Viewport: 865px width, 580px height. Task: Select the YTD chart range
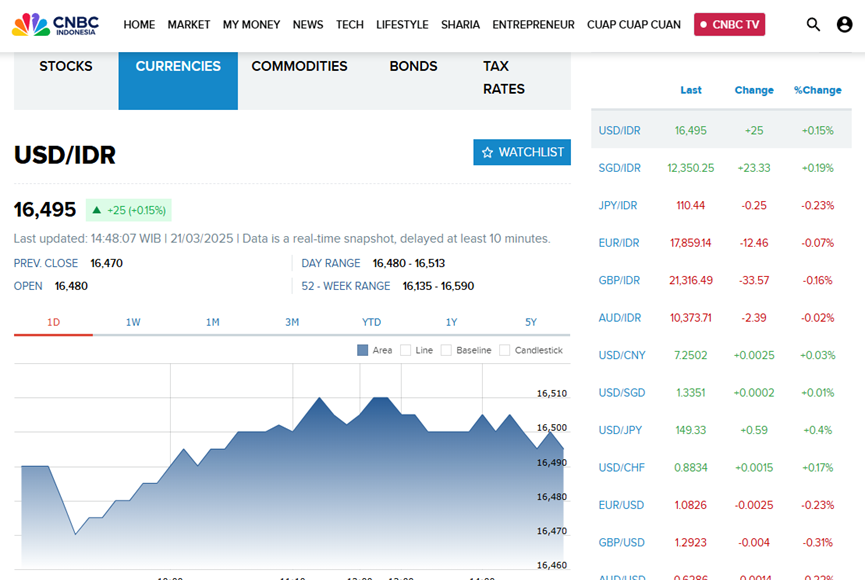(371, 322)
